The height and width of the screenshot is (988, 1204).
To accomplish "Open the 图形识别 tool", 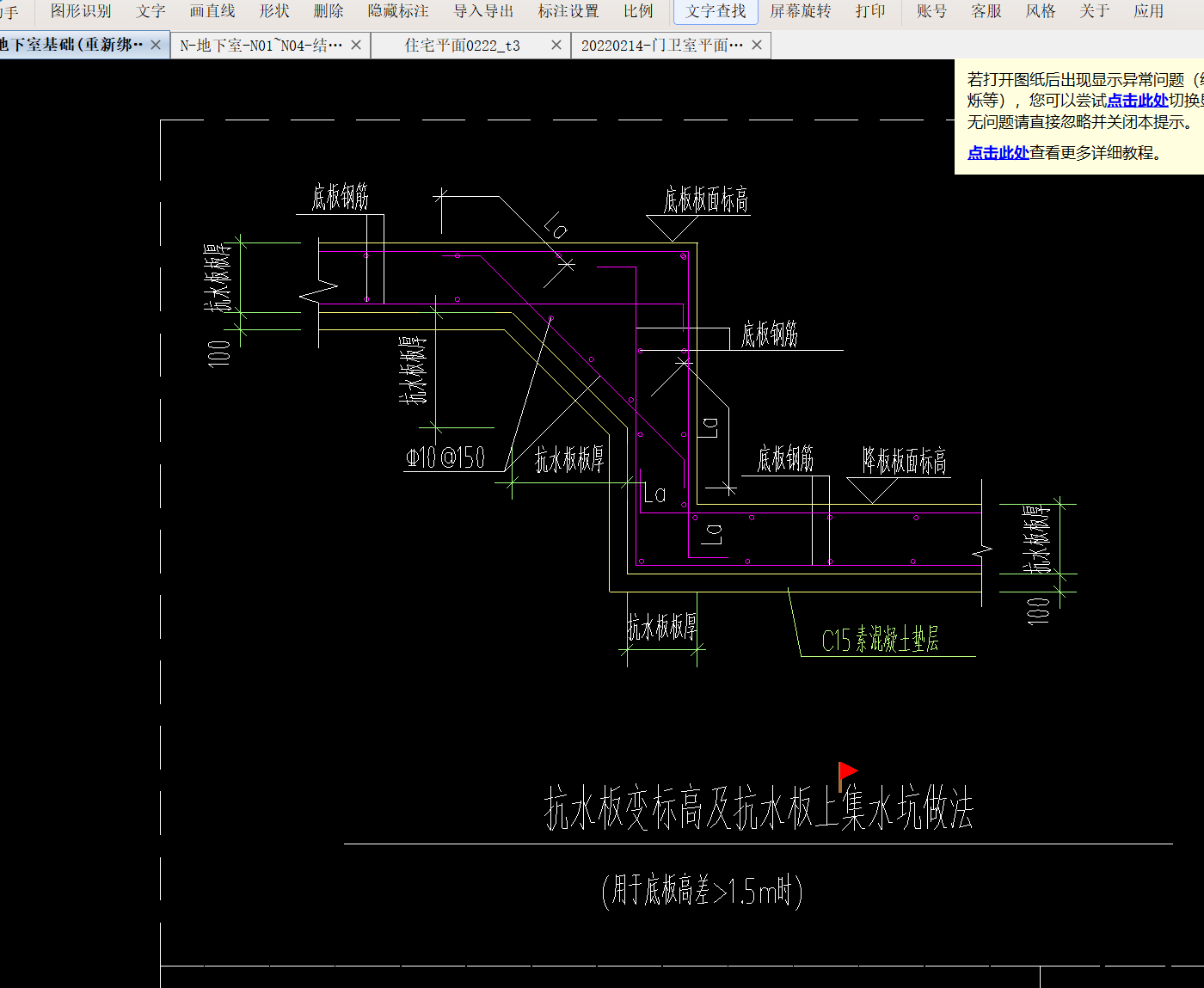I will (81, 11).
